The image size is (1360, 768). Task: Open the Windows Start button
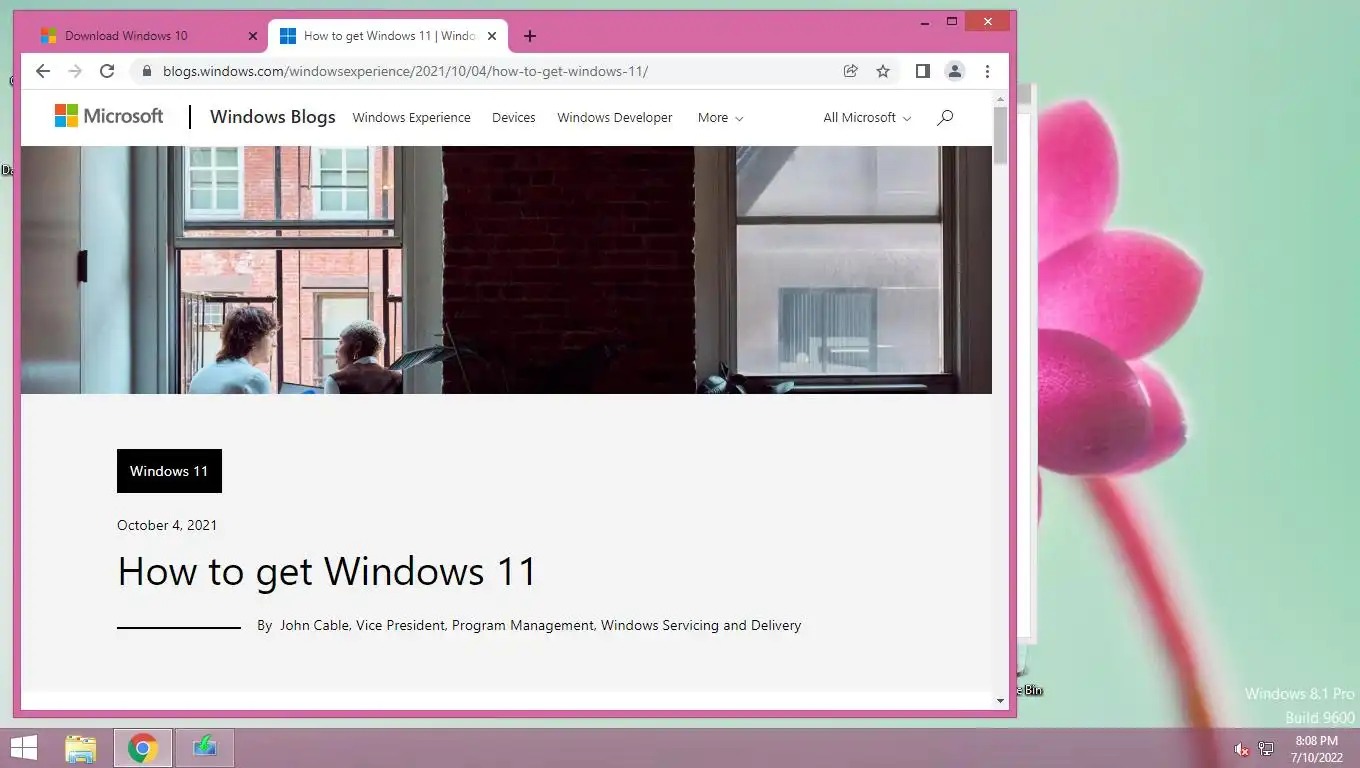point(23,748)
